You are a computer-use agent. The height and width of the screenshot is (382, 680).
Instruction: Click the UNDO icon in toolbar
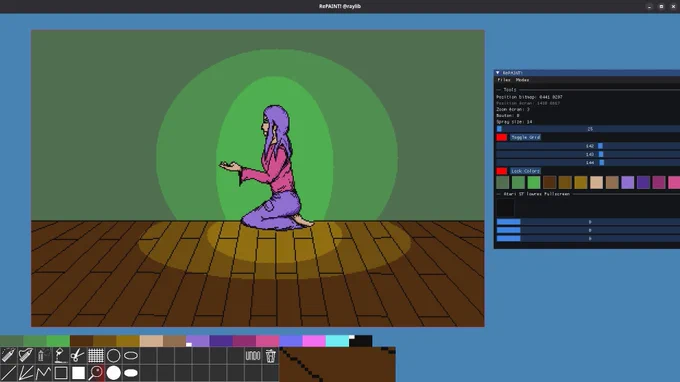[253, 356]
